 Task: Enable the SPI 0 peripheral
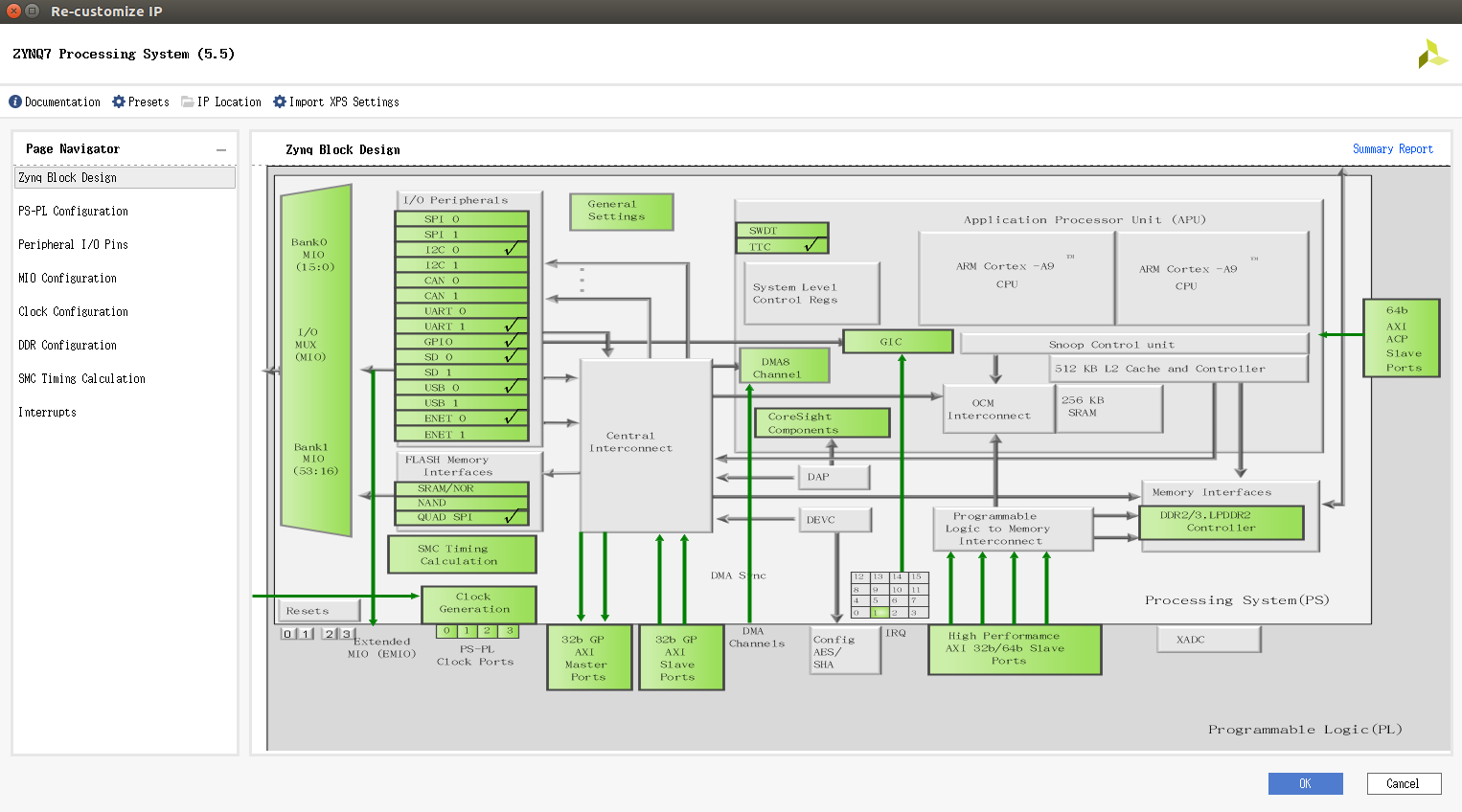[x=462, y=219]
